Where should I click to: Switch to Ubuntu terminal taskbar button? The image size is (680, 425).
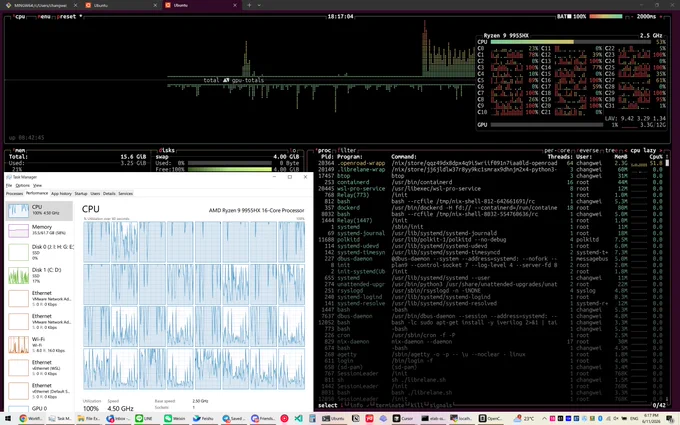tap(333, 418)
